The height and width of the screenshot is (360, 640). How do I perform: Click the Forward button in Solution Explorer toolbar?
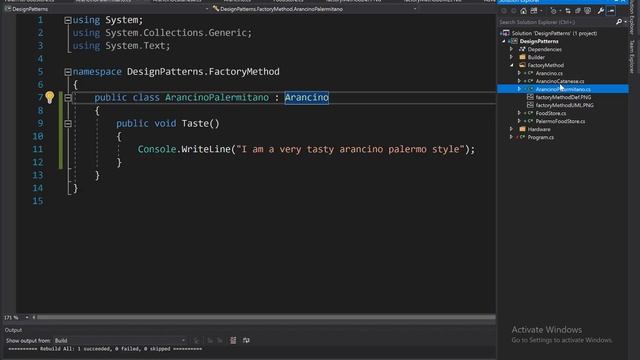(513, 11)
